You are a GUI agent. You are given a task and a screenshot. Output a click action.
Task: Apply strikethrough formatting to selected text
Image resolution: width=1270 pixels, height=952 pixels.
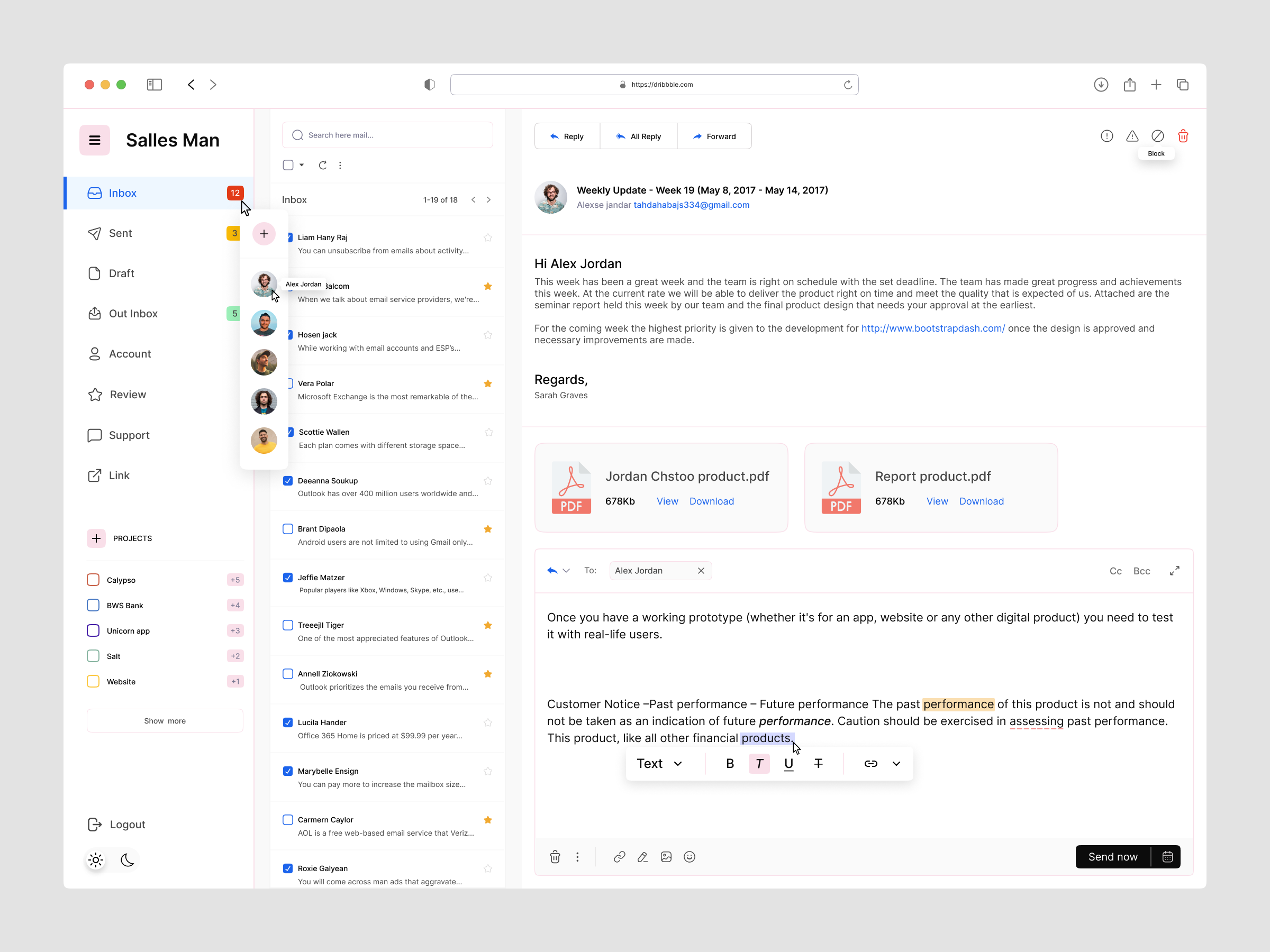(x=818, y=763)
